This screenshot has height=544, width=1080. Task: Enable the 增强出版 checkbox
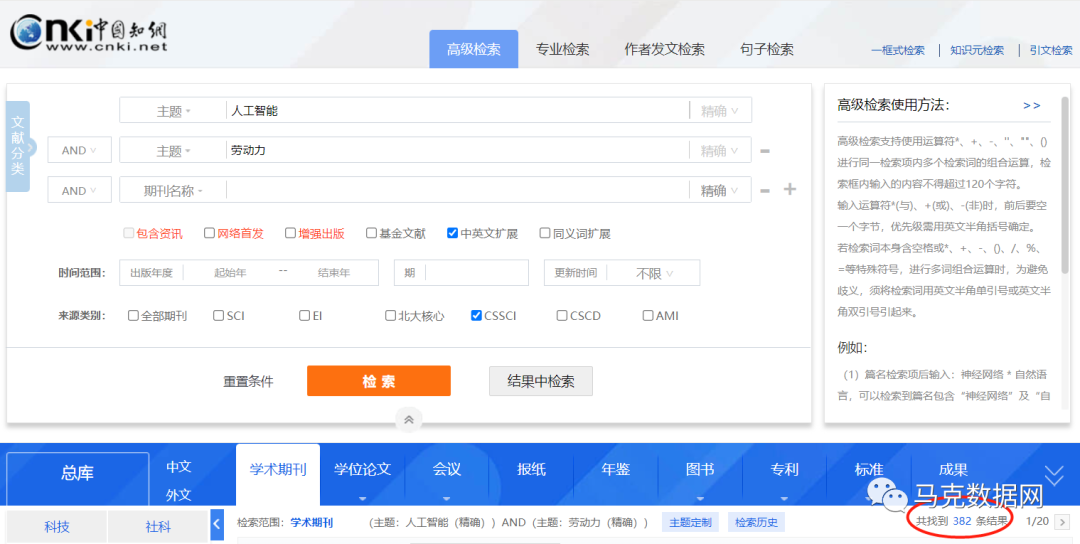(290, 233)
